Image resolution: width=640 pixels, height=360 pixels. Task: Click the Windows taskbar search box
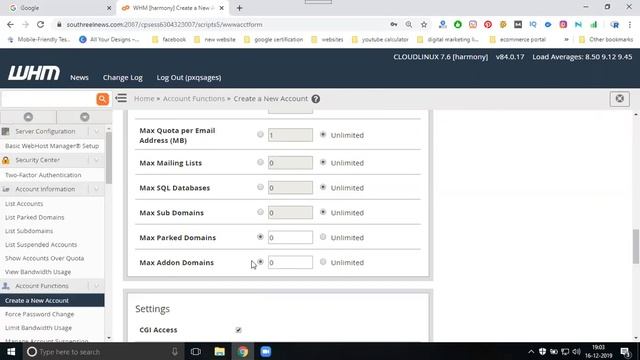click(x=102, y=351)
